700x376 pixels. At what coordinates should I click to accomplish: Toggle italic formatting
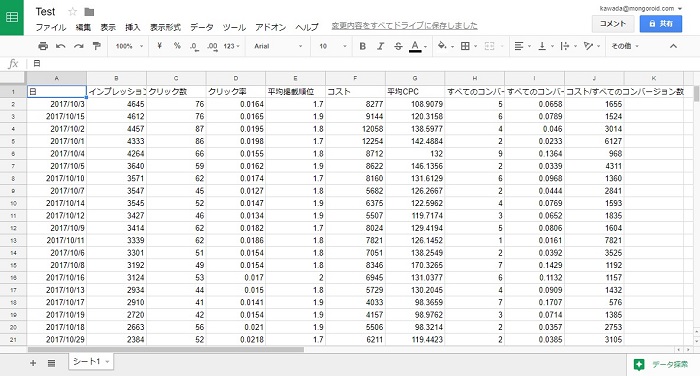[380, 46]
